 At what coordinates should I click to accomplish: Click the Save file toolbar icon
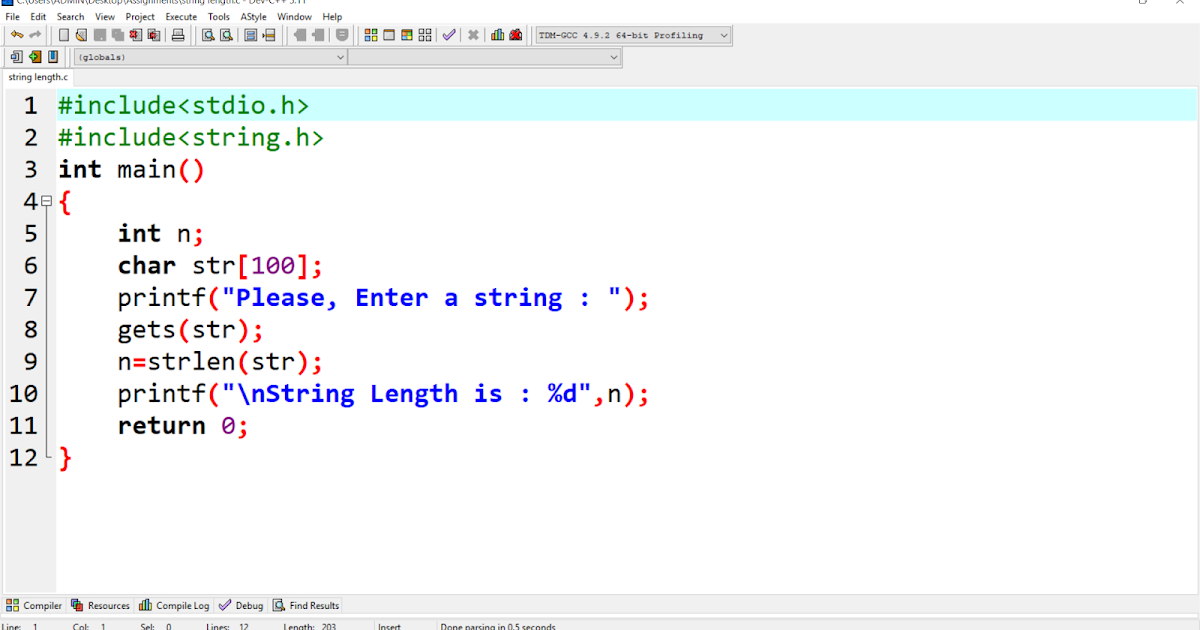click(x=99, y=35)
